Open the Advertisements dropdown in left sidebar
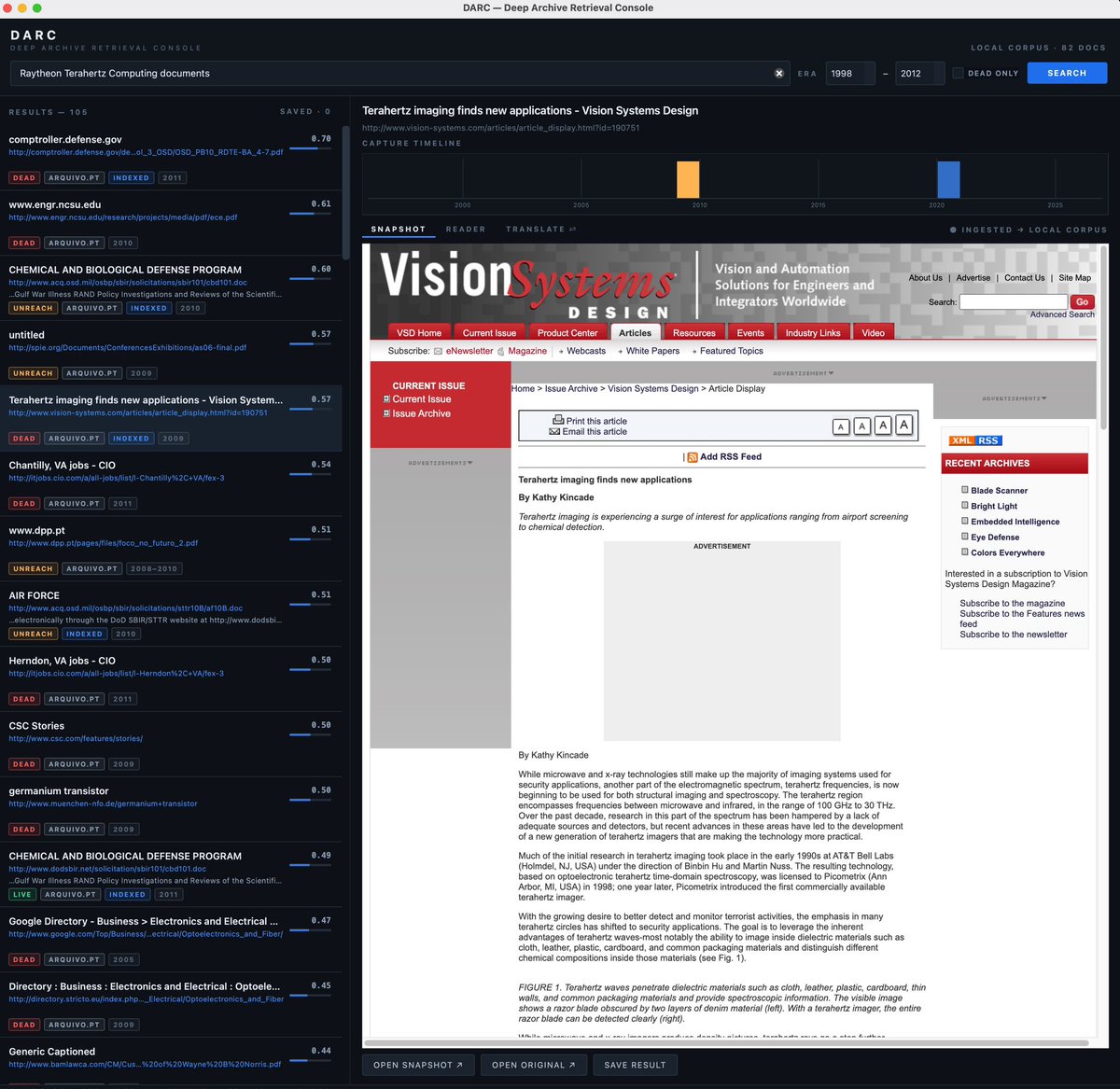Viewport: 1120px width, 1089px height. (x=441, y=463)
